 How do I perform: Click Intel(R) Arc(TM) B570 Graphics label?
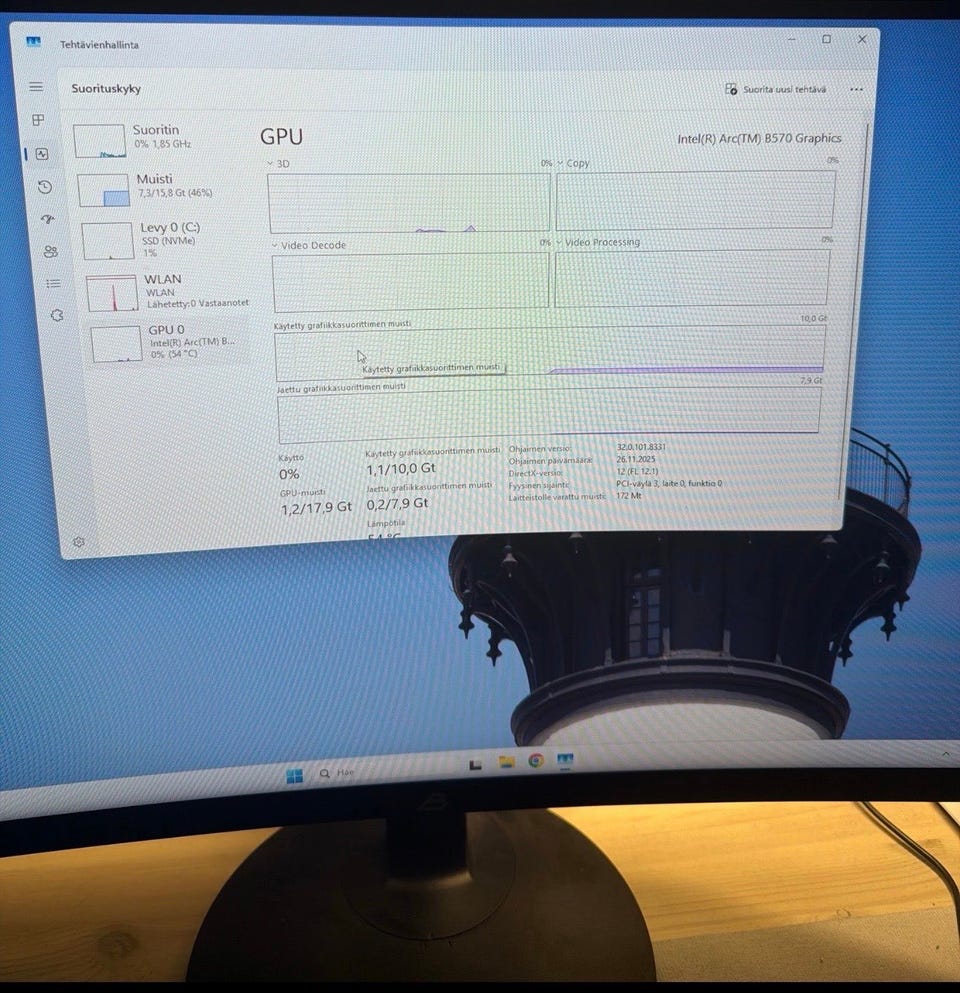tap(759, 138)
